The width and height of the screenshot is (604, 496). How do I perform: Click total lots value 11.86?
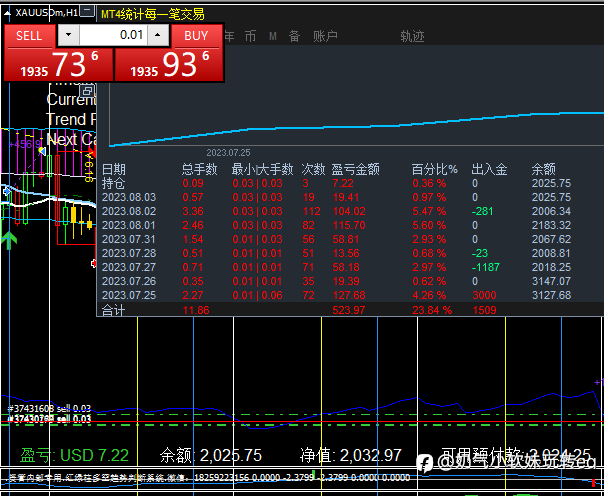[x=196, y=310]
